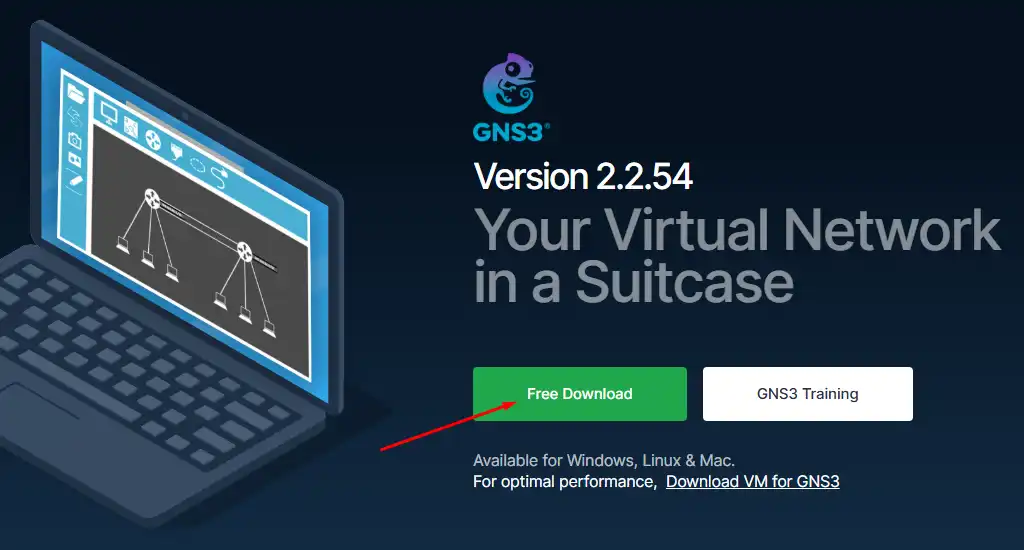1024x550 pixels.
Task: Click the cable link icon in the laptop toolbar
Action: click(220, 177)
